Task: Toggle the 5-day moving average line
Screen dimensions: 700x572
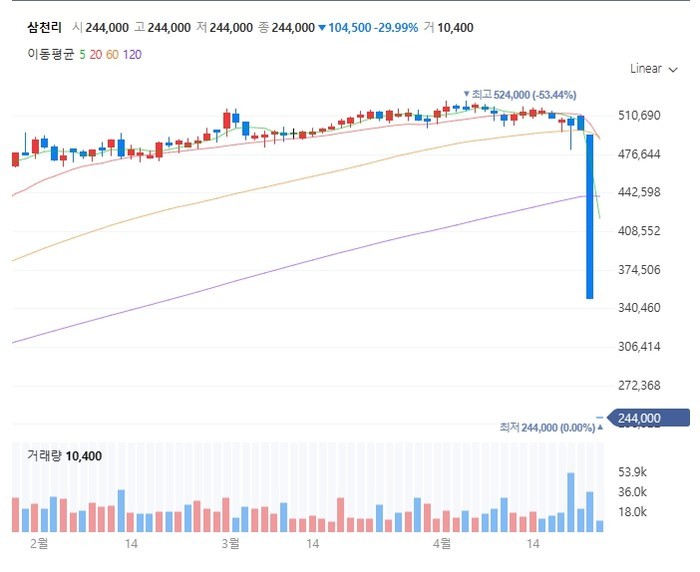Action: [x=82, y=53]
